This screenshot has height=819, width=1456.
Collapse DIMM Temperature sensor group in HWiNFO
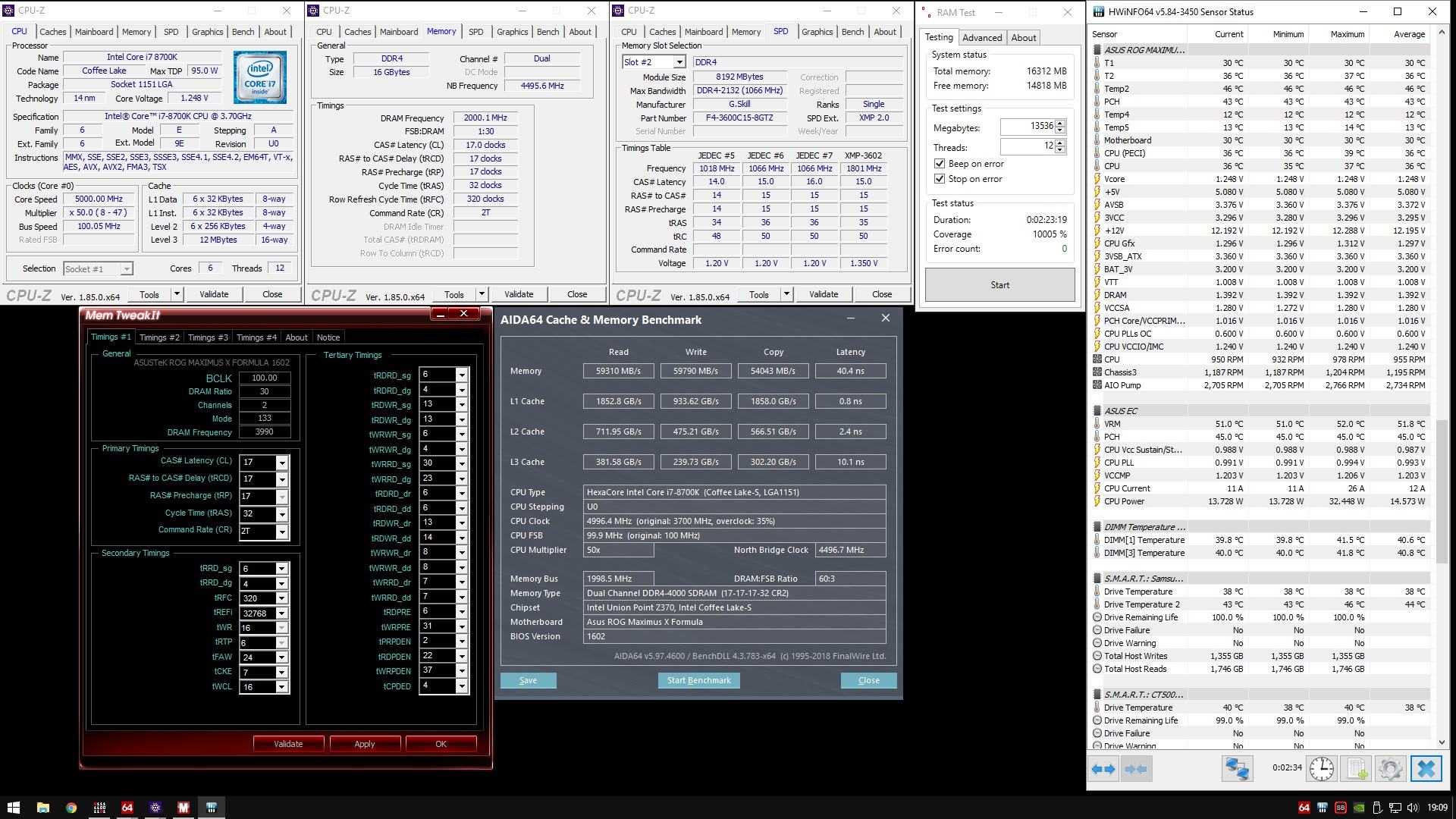[1097, 527]
